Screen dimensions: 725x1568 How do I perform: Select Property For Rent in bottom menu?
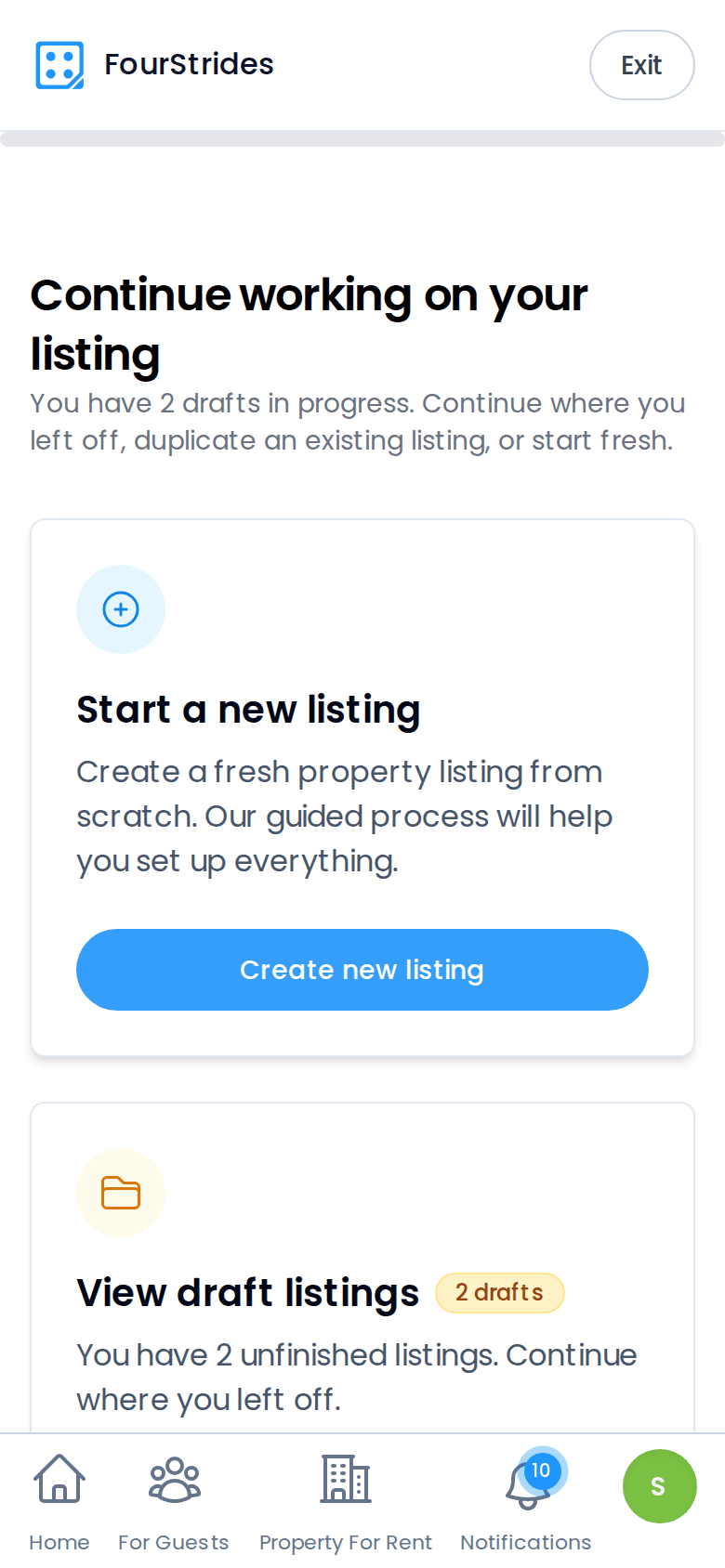pyautogui.click(x=345, y=1542)
